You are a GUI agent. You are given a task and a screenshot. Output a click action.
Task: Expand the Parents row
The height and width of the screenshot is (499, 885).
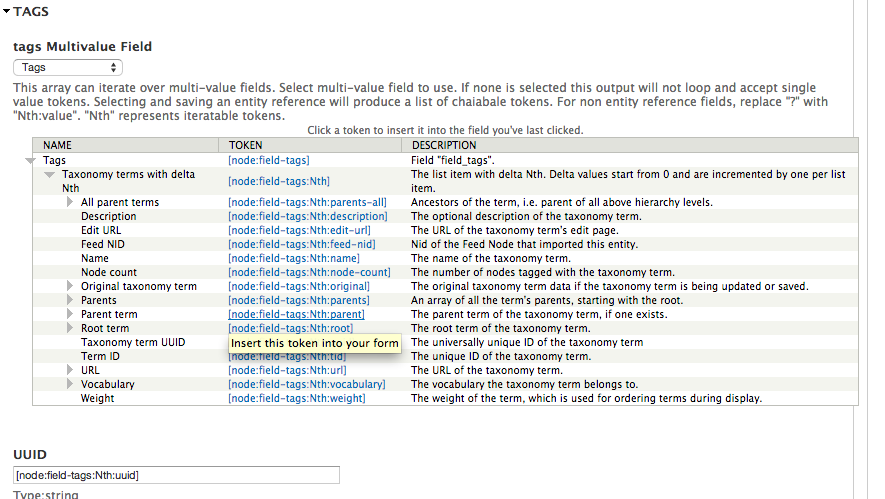(70, 300)
